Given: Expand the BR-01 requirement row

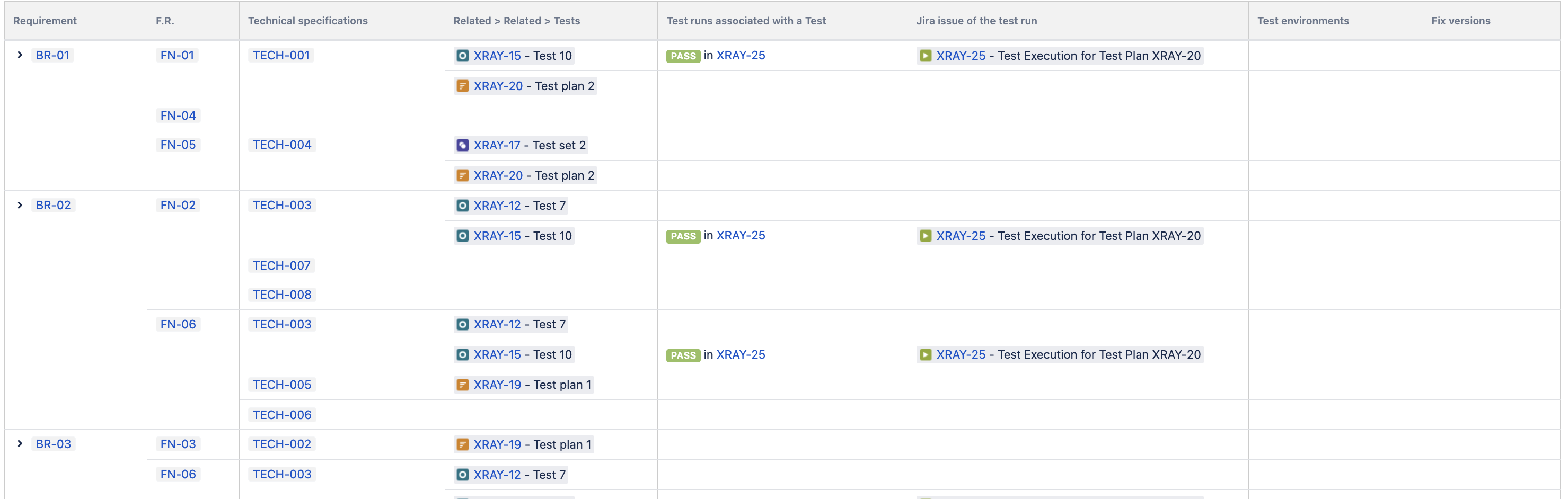Looking at the screenshot, I should (20, 56).
